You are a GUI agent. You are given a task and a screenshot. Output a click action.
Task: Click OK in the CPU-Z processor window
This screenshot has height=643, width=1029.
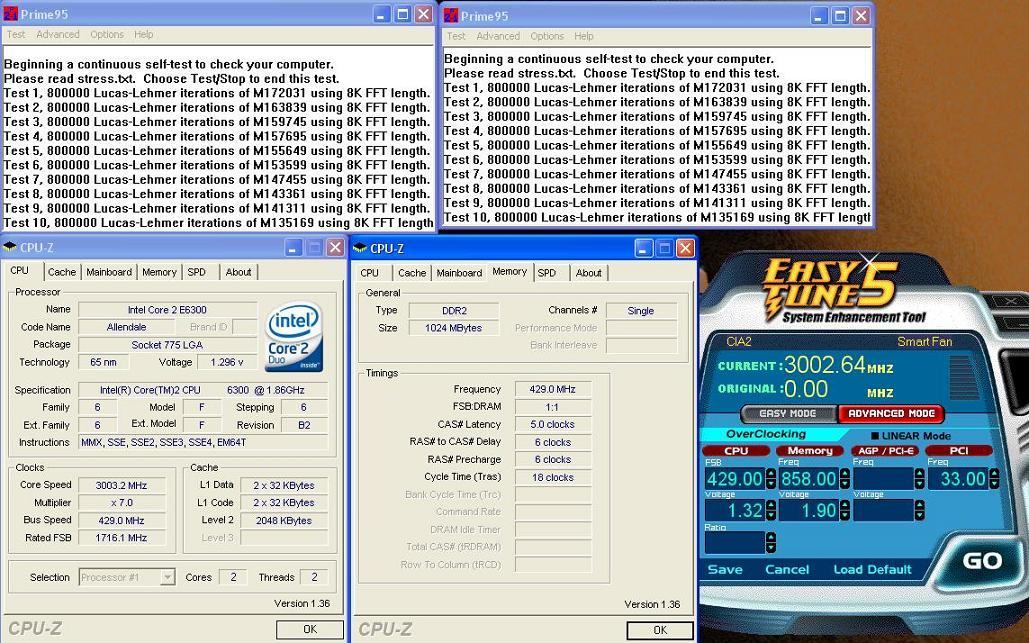tap(310, 630)
